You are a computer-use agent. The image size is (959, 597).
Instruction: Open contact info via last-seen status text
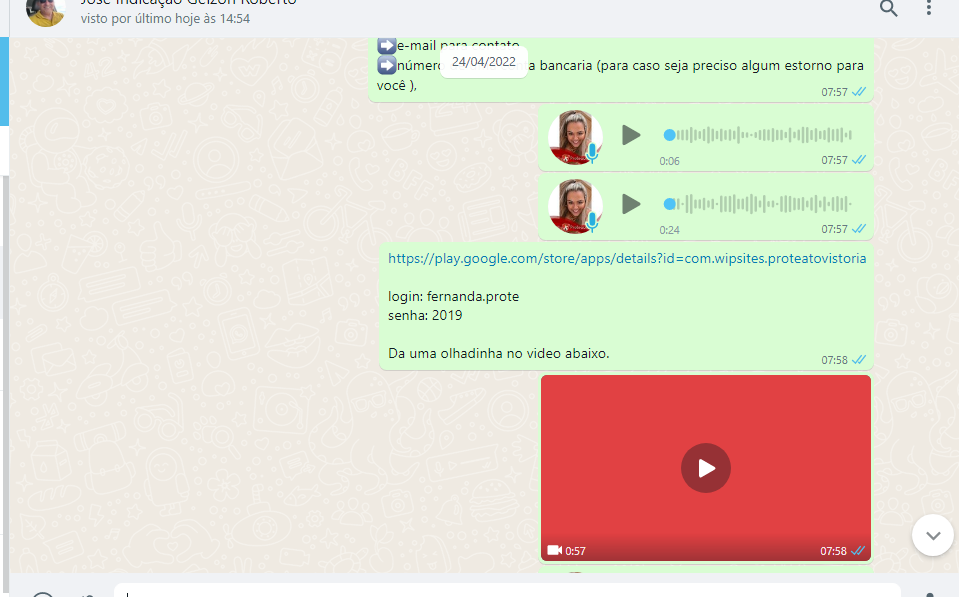click(x=165, y=19)
